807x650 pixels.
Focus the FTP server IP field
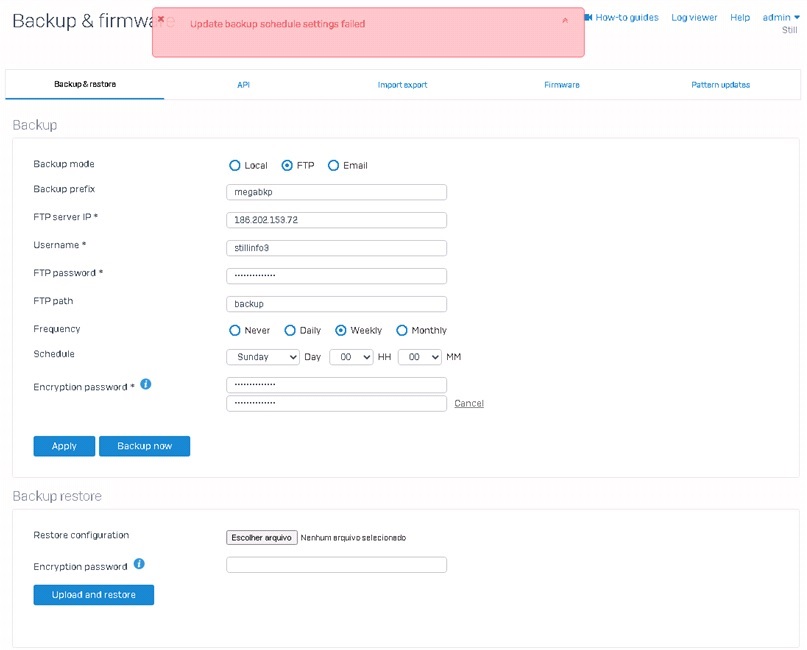pyautogui.click(x=337, y=220)
